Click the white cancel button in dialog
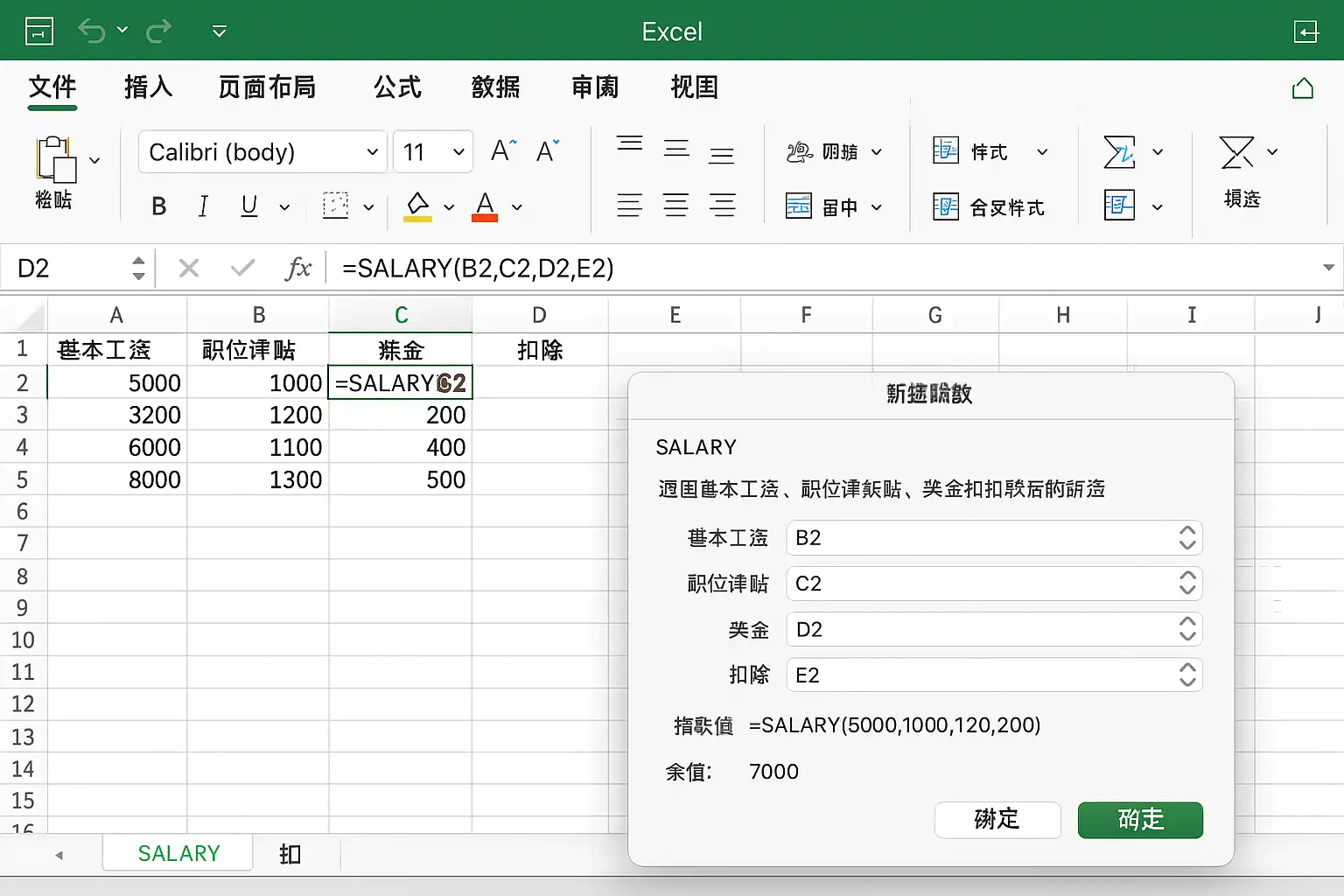The width and height of the screenshot is (1344, 896). [x=997, y=820]
